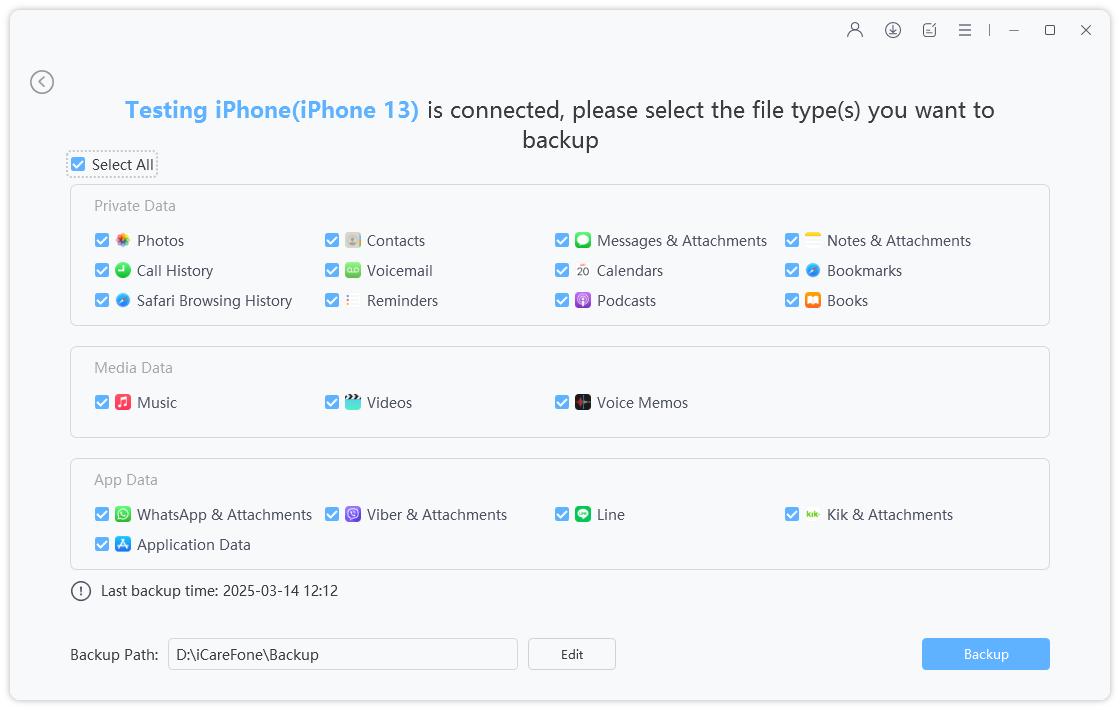This screenshot has height=710, width=1120.
Task: Uncheck Kik & Attachments checkbox
Action: click(792, 514)
